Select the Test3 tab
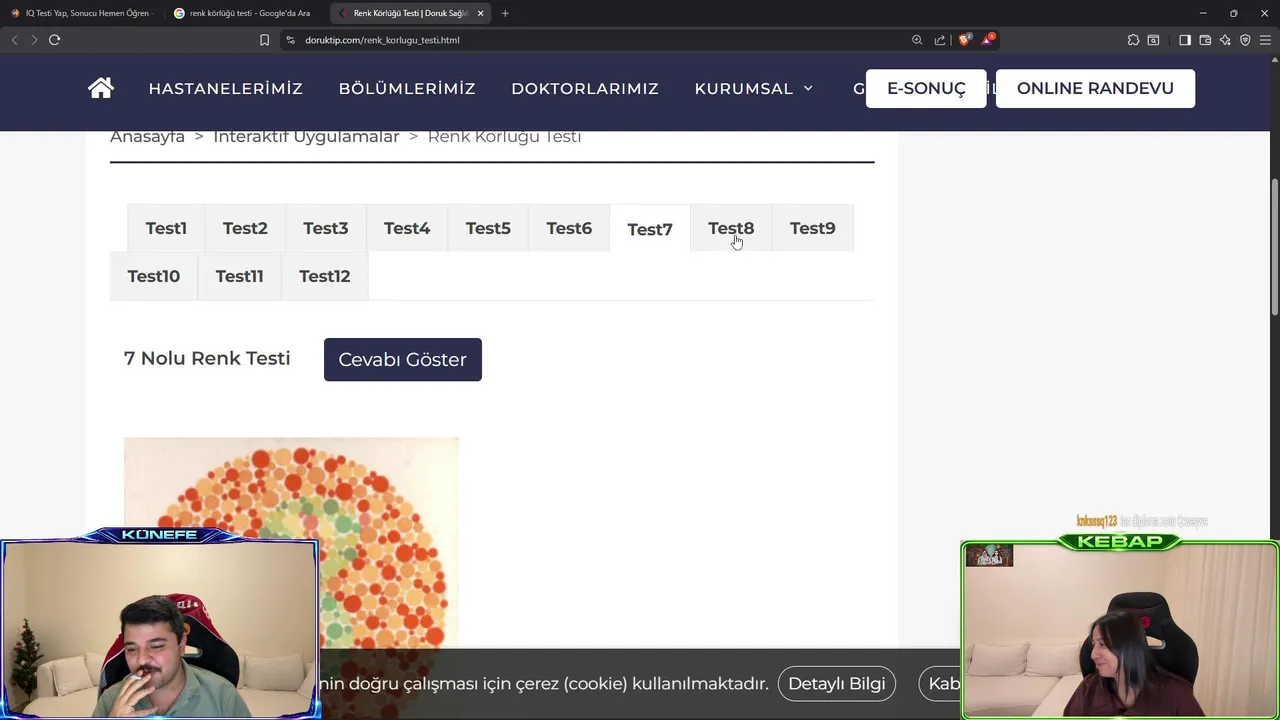 [x=326, y=228]
